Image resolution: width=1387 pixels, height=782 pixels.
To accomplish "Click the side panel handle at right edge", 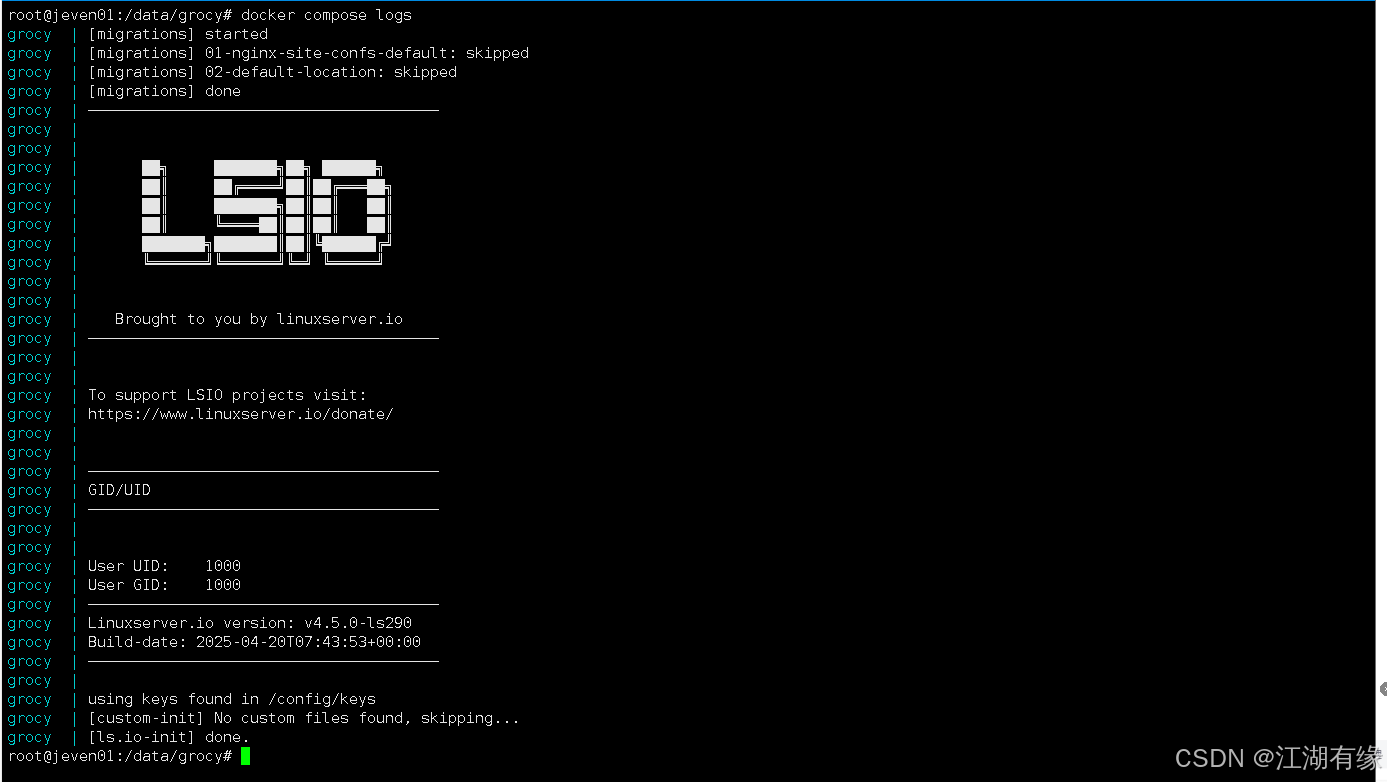I will [x=1383, y=689].
